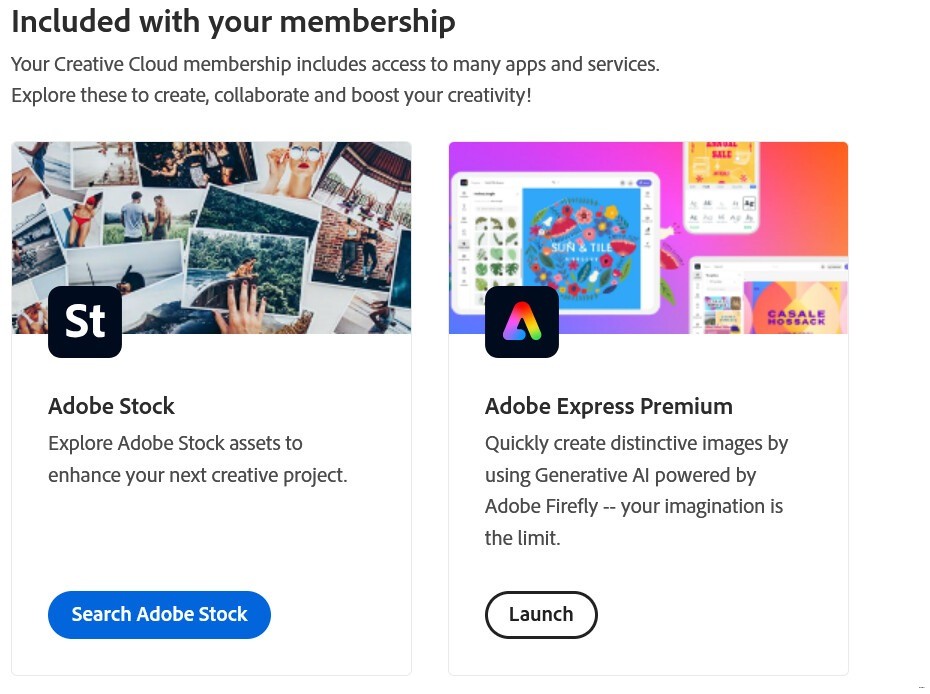Click the Adobe Stock "St" app icon
Image resolution: width=930 pixels, height=694 pixels.
tap(85, 321)
